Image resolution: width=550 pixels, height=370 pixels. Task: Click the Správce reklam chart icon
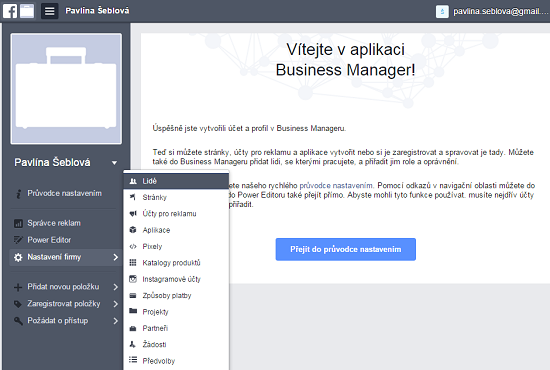(x=18, y=223)
